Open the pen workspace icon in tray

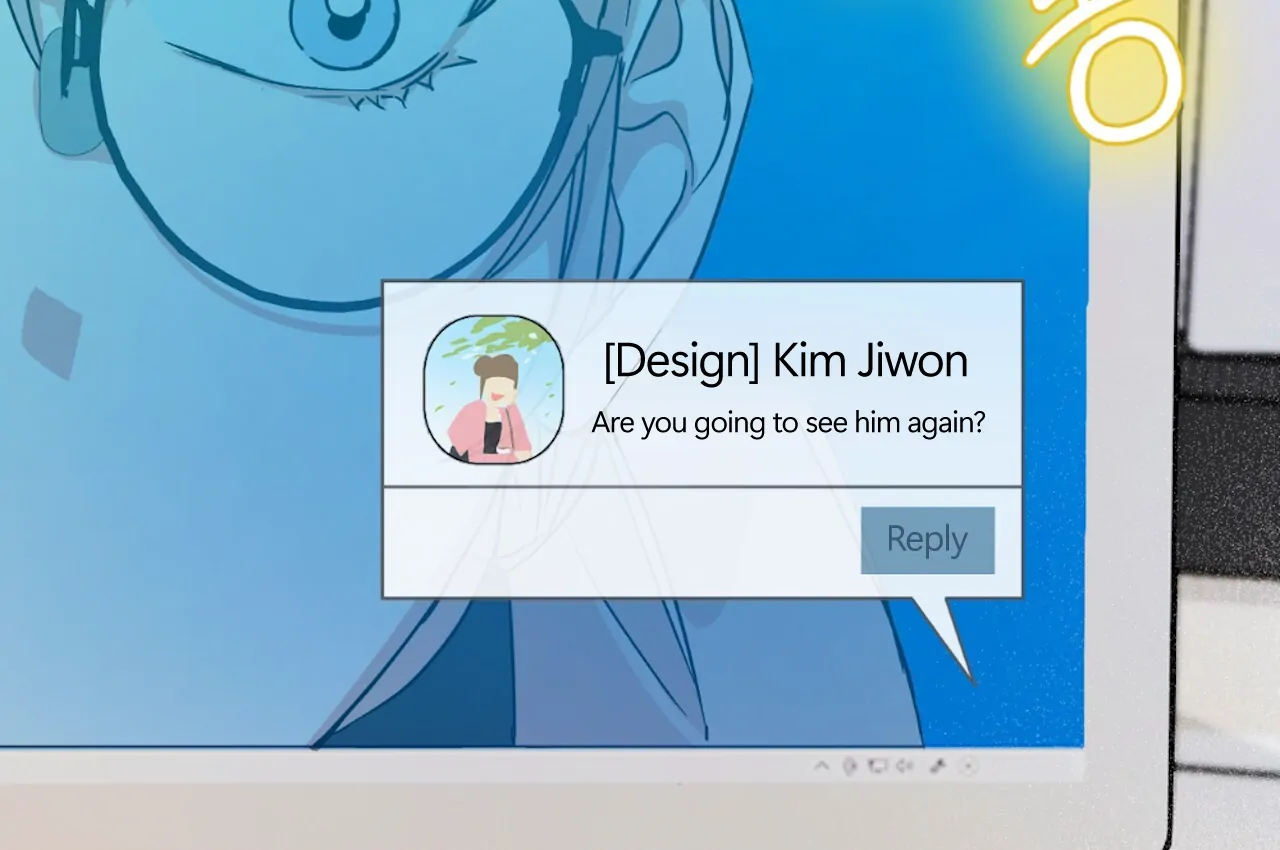938,766
